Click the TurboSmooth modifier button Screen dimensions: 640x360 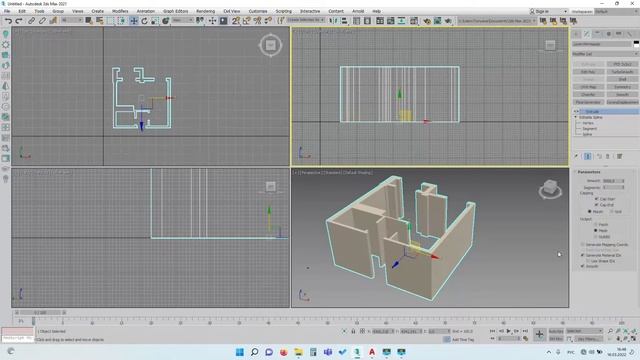tap(622, 72)
